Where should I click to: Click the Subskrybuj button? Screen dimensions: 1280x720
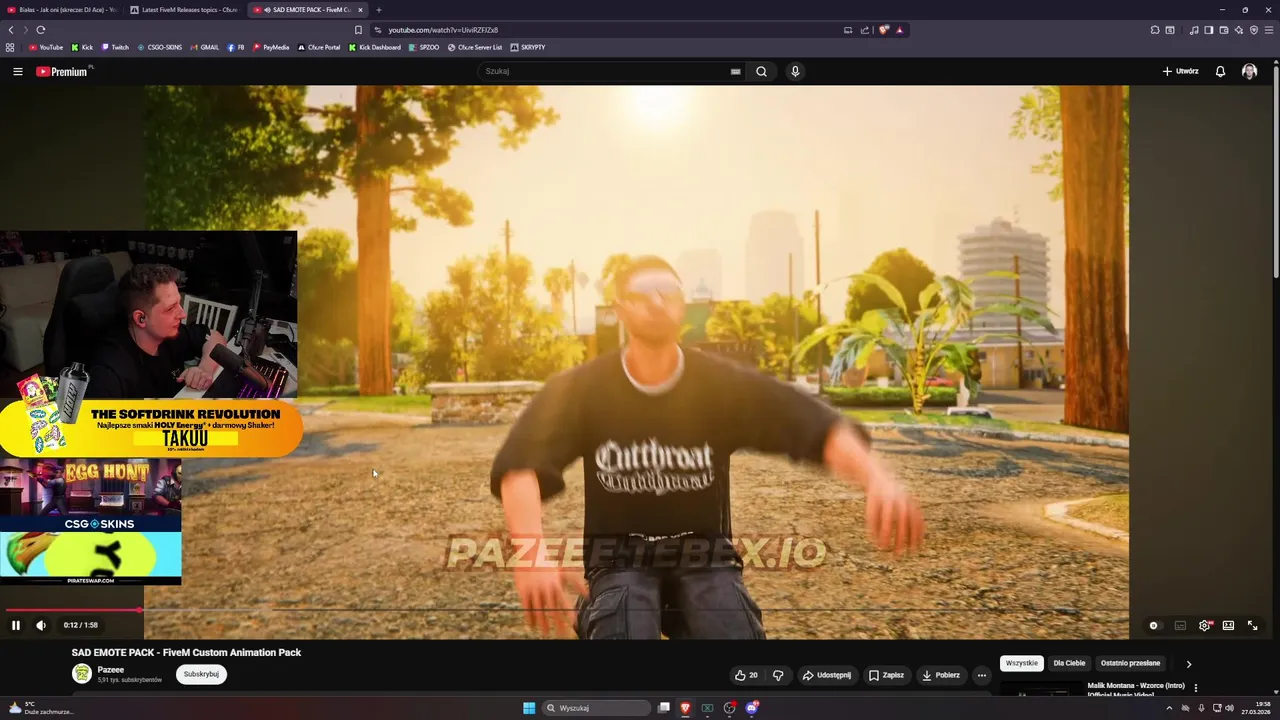pyautogui.click(x=201, y=674)
